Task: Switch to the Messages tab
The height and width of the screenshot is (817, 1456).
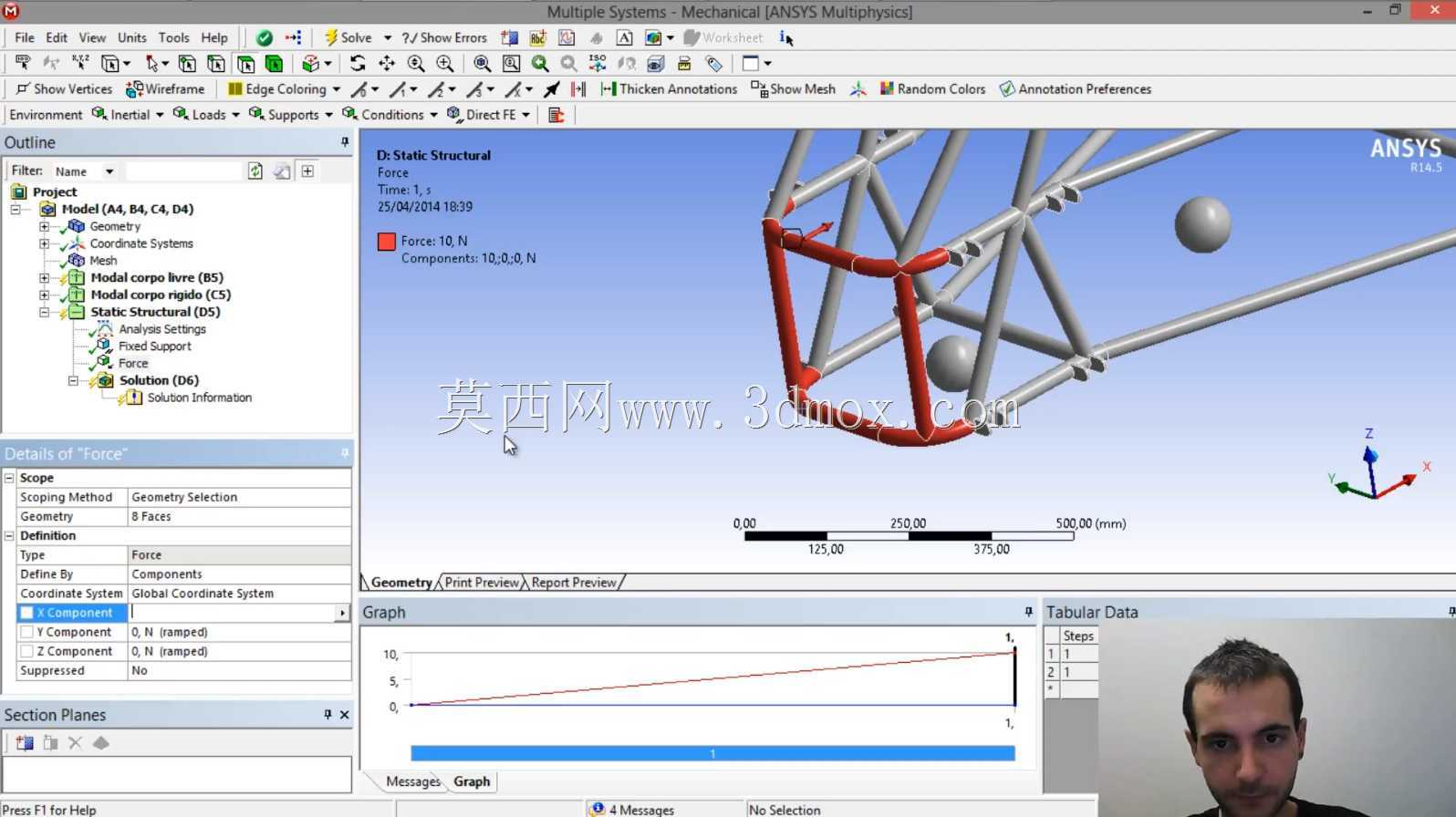Action: [x=412, y=781]
